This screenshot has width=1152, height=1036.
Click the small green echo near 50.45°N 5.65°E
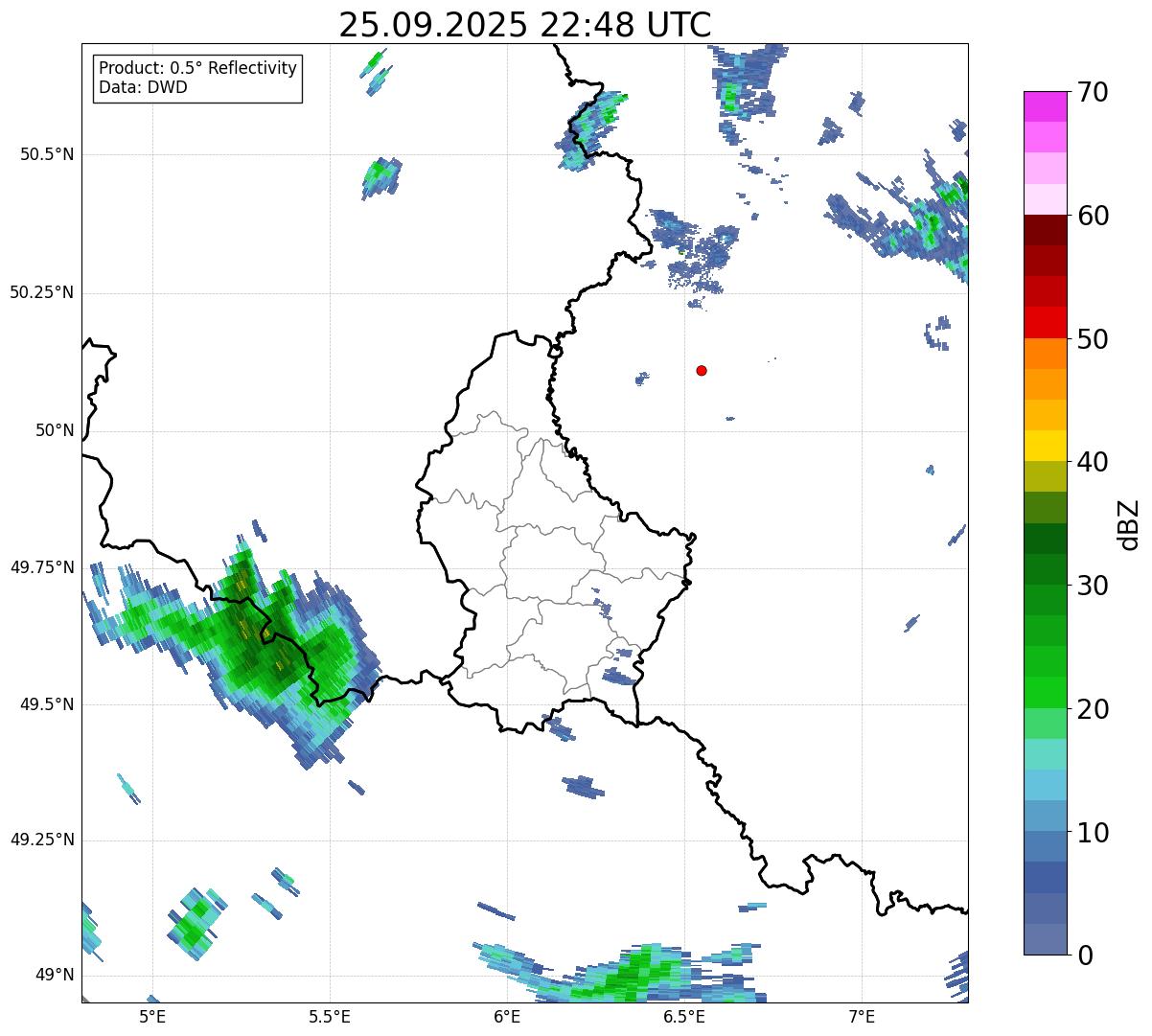pos(381,177)
